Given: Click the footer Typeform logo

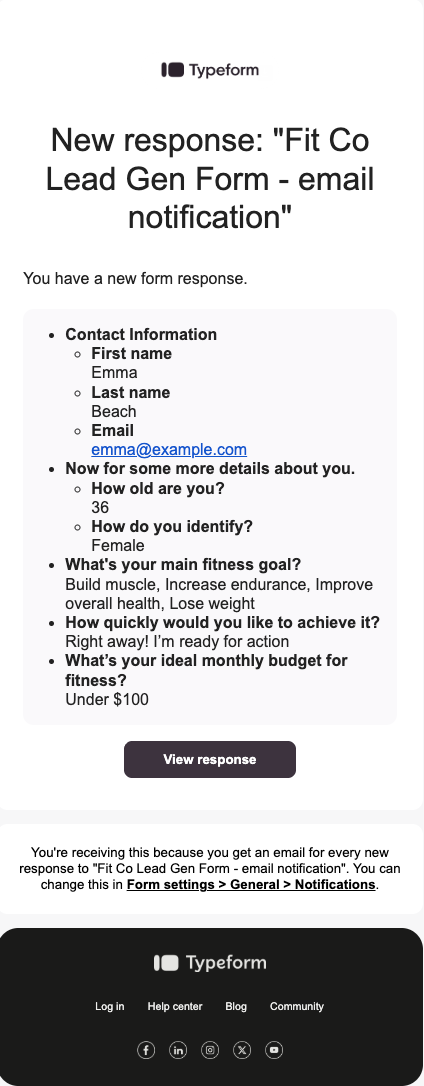Looking at the screenshot, I should click(x=210, y=963).
